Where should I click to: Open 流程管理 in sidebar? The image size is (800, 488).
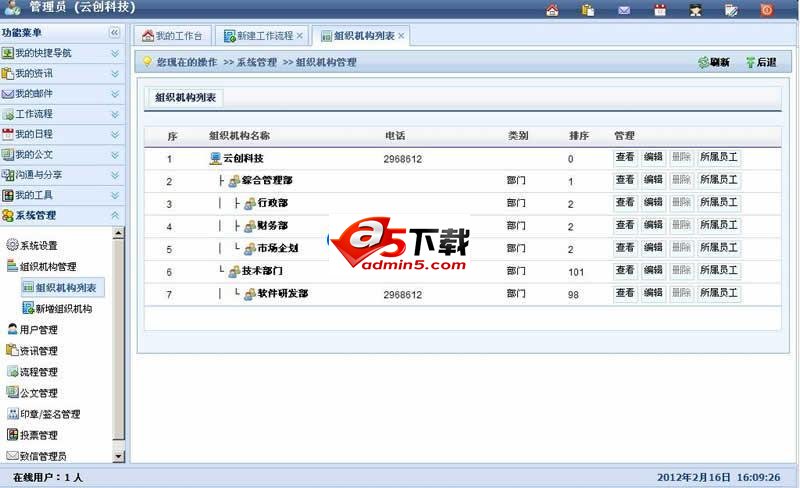point(32,372)
